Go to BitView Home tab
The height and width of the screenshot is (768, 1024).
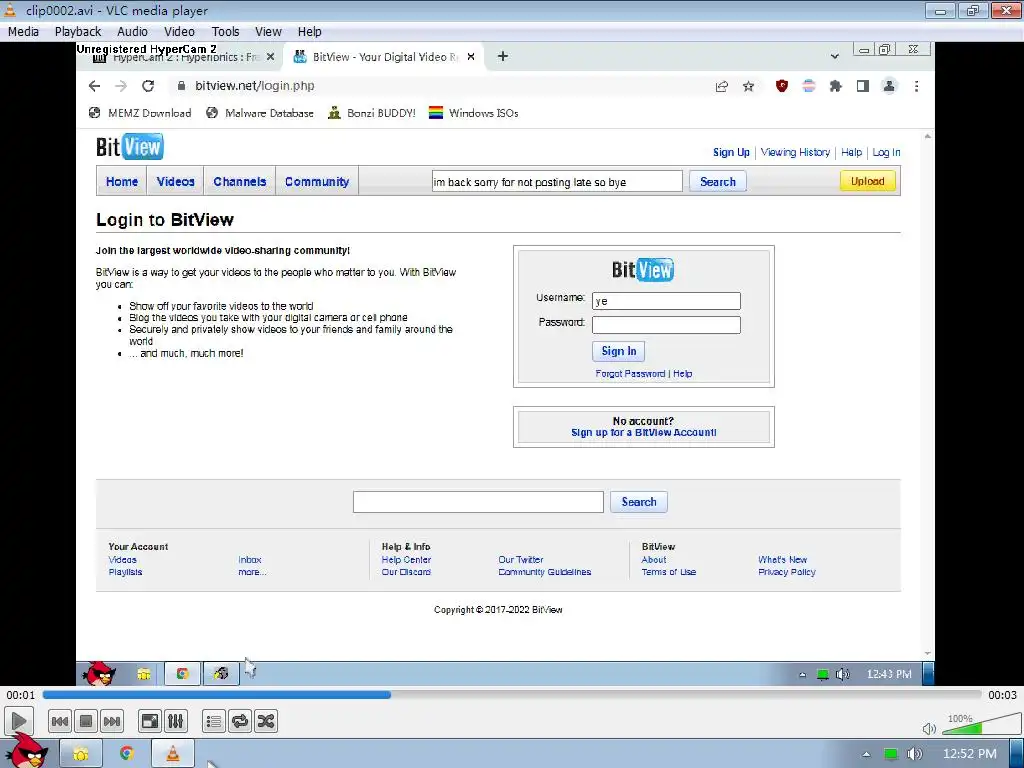(x=122, y=182)
